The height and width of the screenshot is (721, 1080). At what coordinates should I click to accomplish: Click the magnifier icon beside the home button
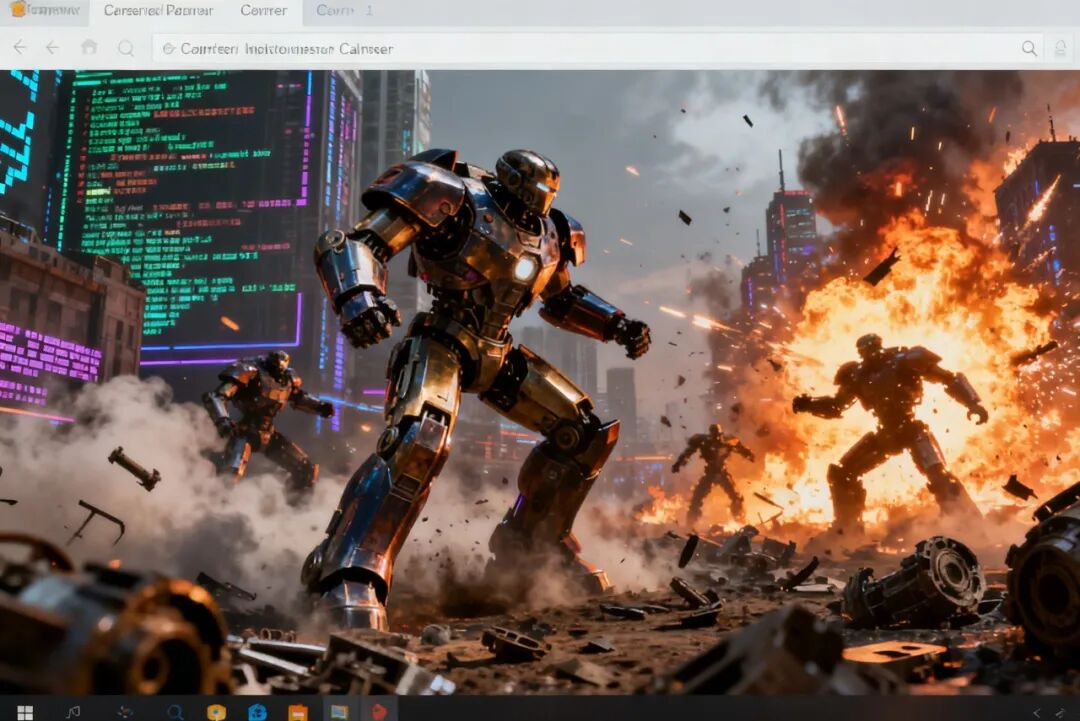tap(126, 48)
